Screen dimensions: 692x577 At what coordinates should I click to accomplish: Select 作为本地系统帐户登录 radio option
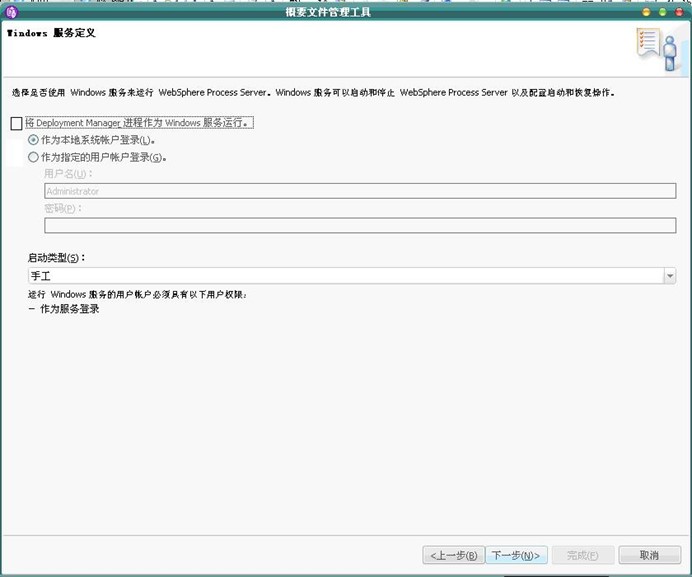pos(33,140)
